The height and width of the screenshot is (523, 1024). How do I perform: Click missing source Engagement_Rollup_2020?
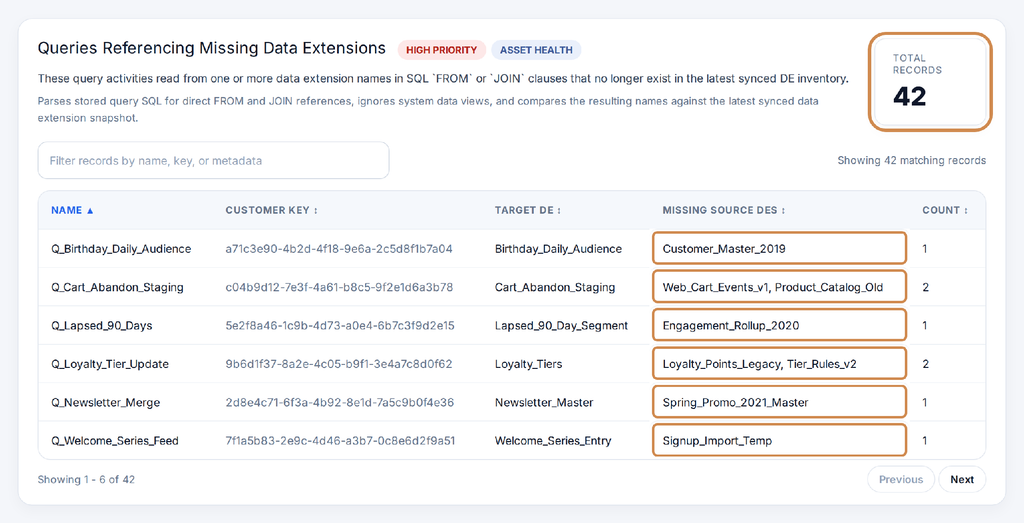point(731,326)
